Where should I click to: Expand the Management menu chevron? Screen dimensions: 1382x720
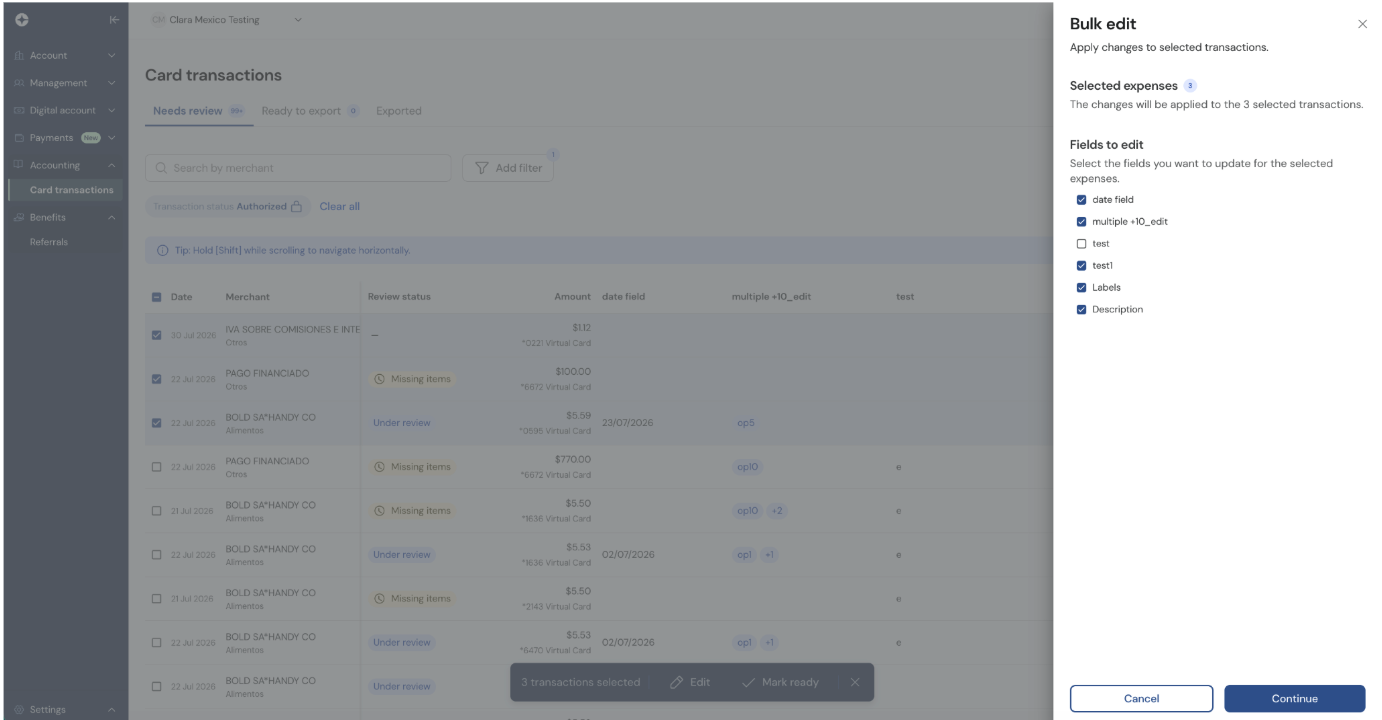coord(112,83)
